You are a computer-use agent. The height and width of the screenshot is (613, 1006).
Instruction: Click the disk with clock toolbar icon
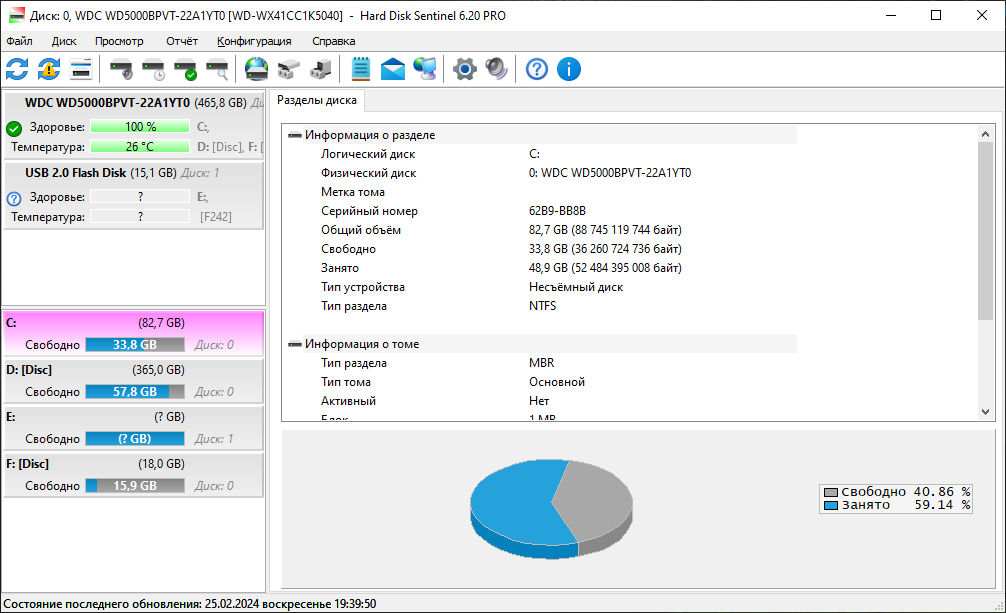153,69
